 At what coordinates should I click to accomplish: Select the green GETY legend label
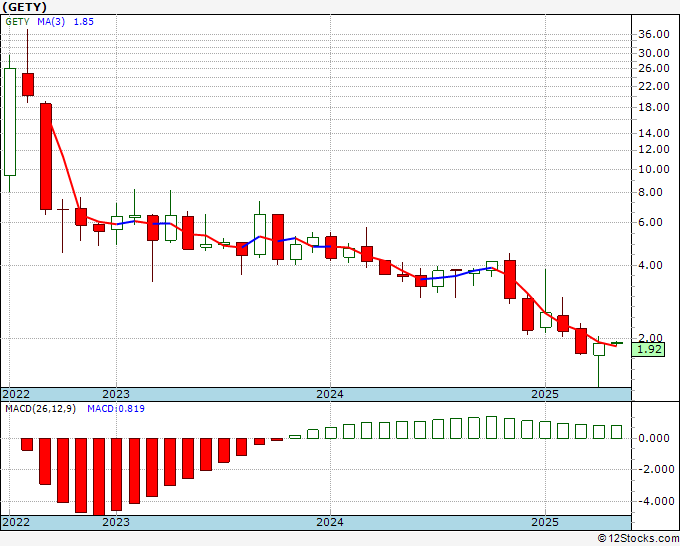[x=17, y=22]
